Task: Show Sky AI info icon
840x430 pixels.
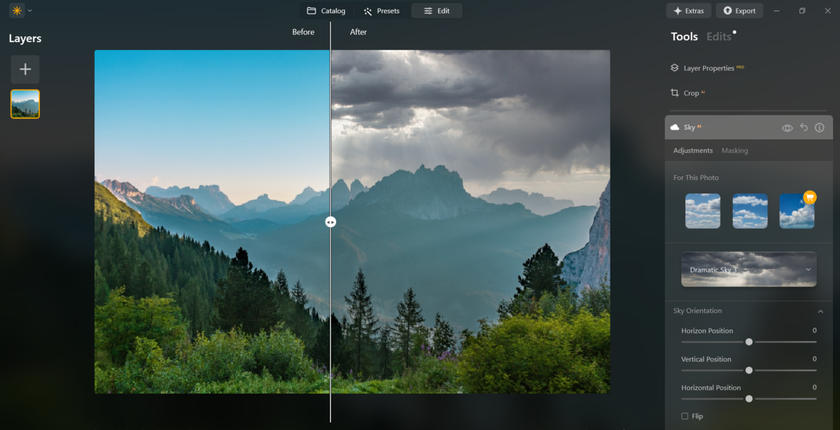Action: (x=819, y=127)
